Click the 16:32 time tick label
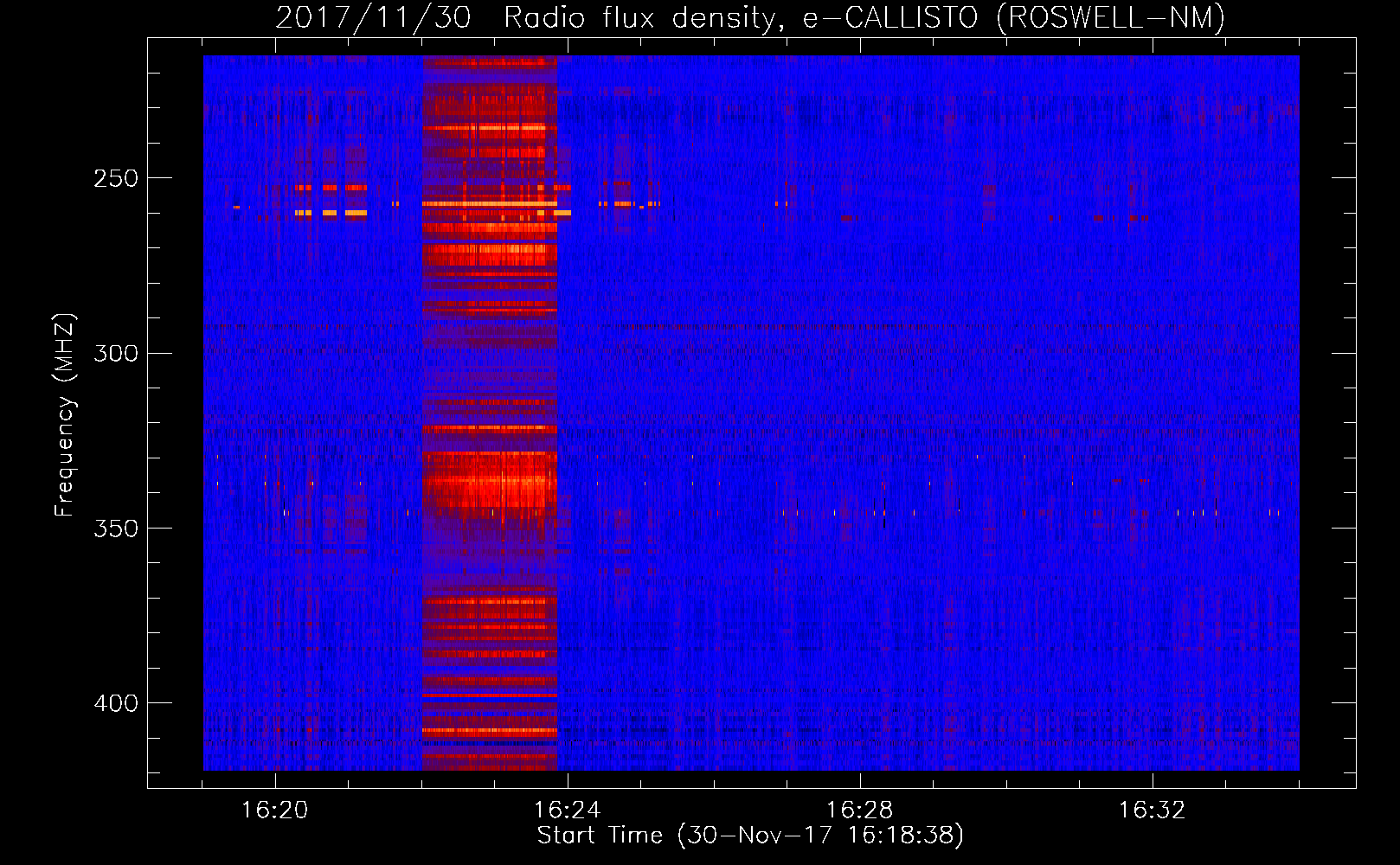Image resolution: width=1400 pixels, height=865 pixels. (1152, 811)
